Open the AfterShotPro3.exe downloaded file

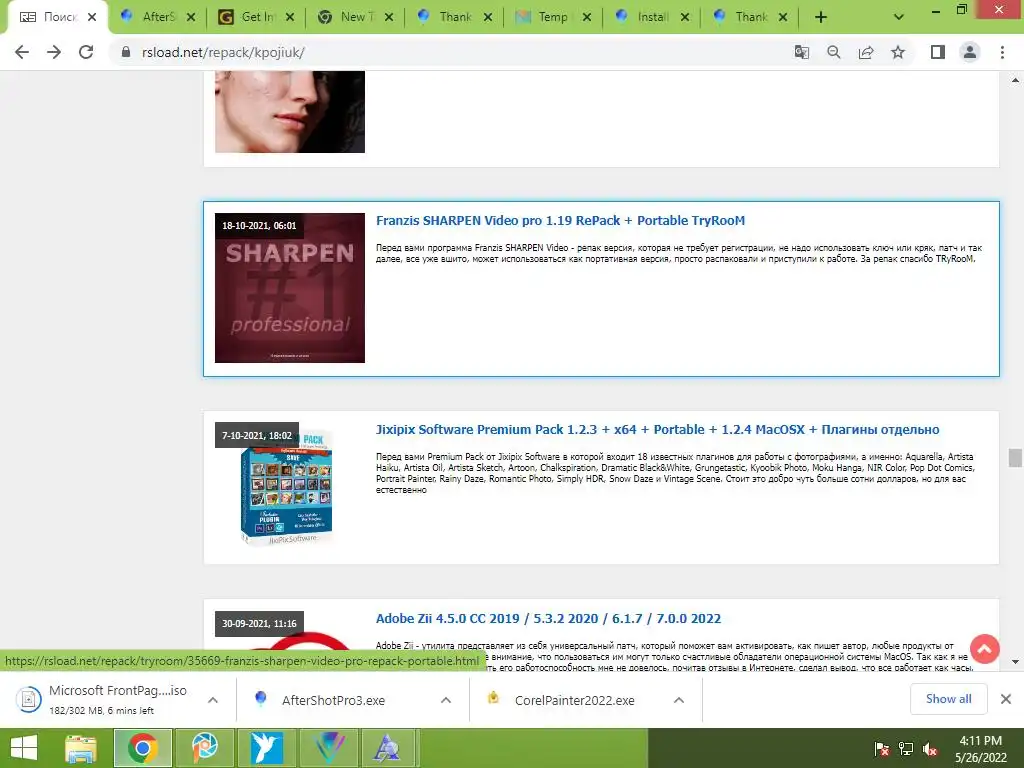[333, 700]
